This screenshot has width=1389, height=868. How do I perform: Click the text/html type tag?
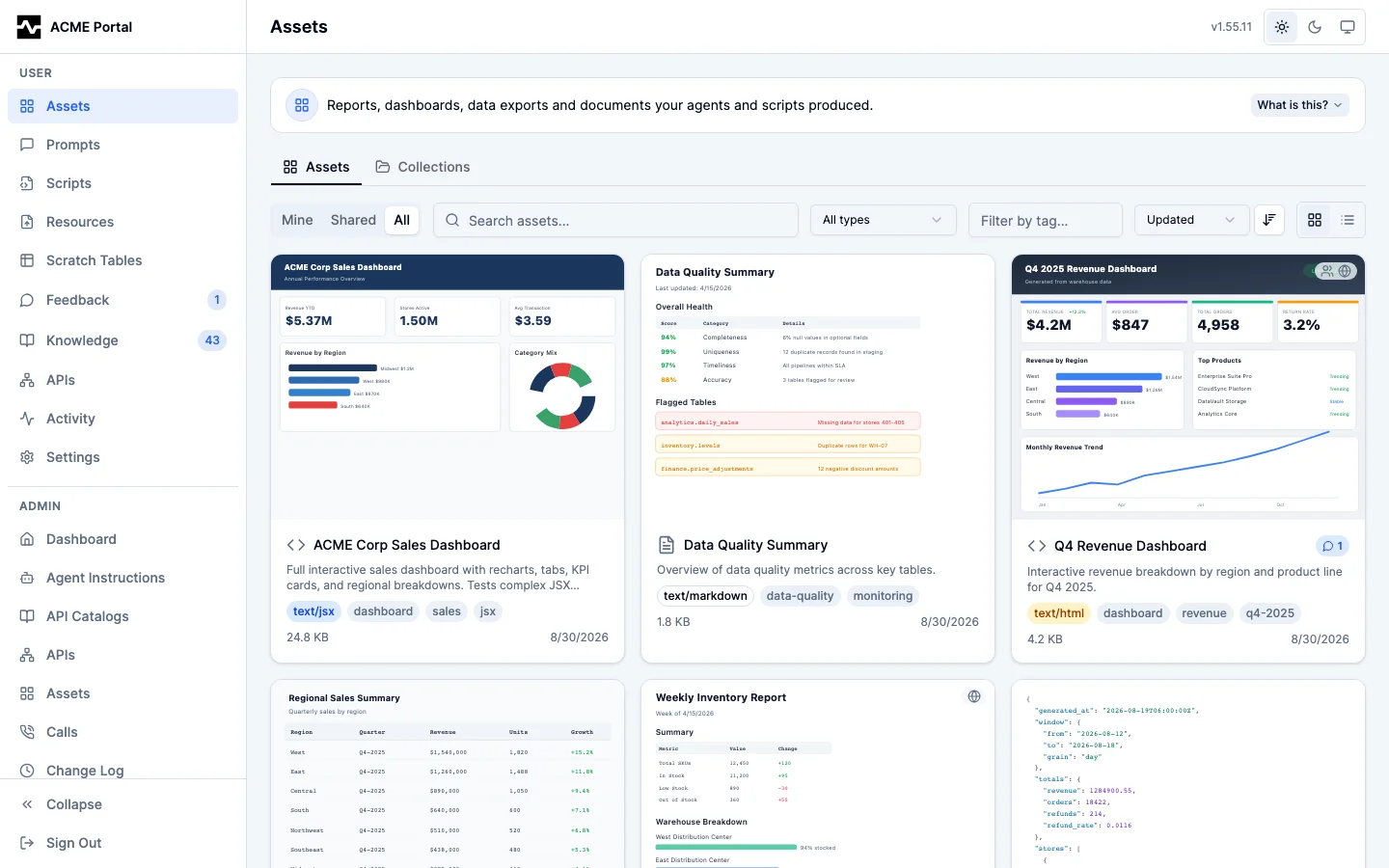[x=1059, y=613]
